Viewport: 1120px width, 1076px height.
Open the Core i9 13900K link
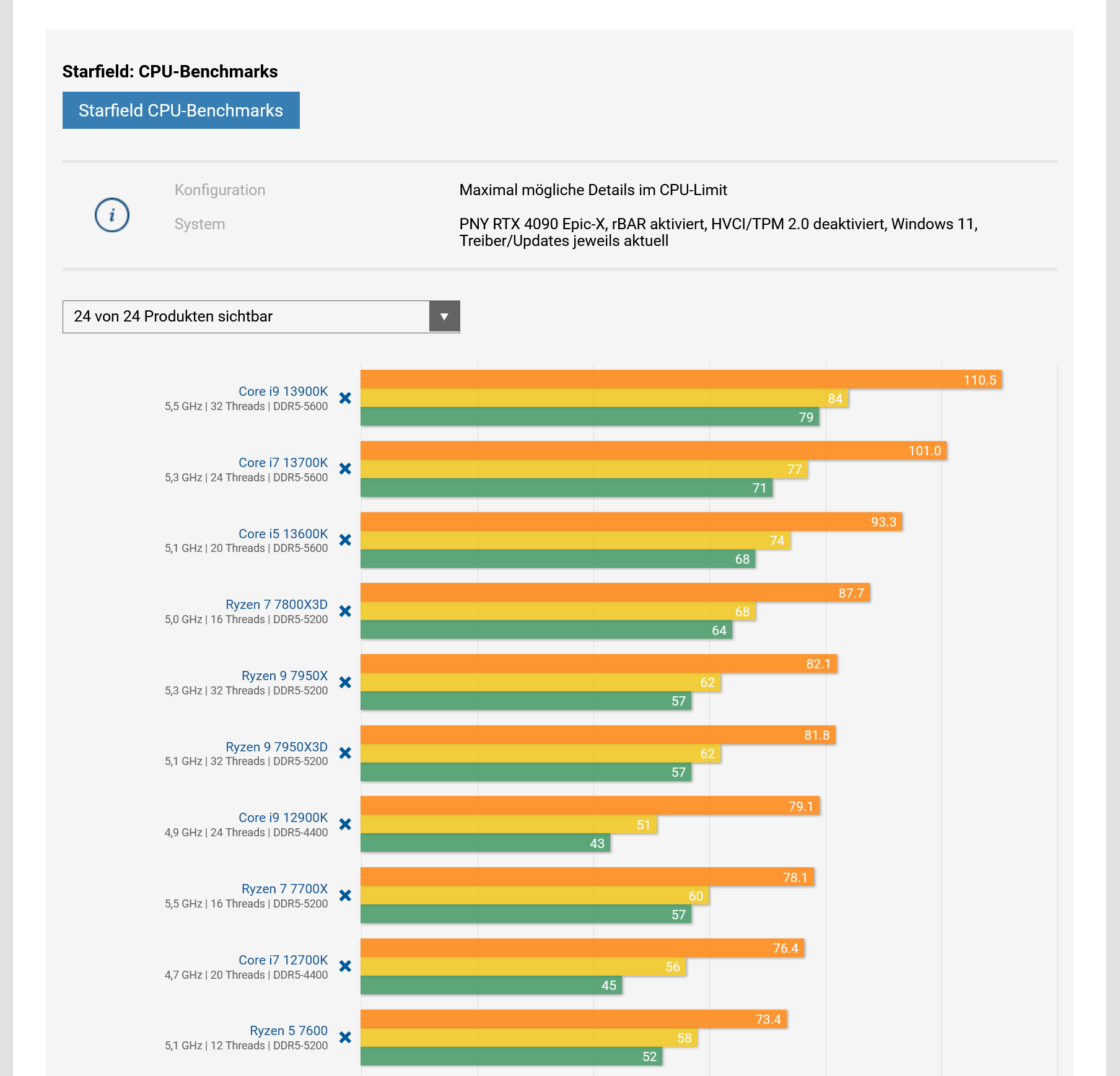point(283,391)
